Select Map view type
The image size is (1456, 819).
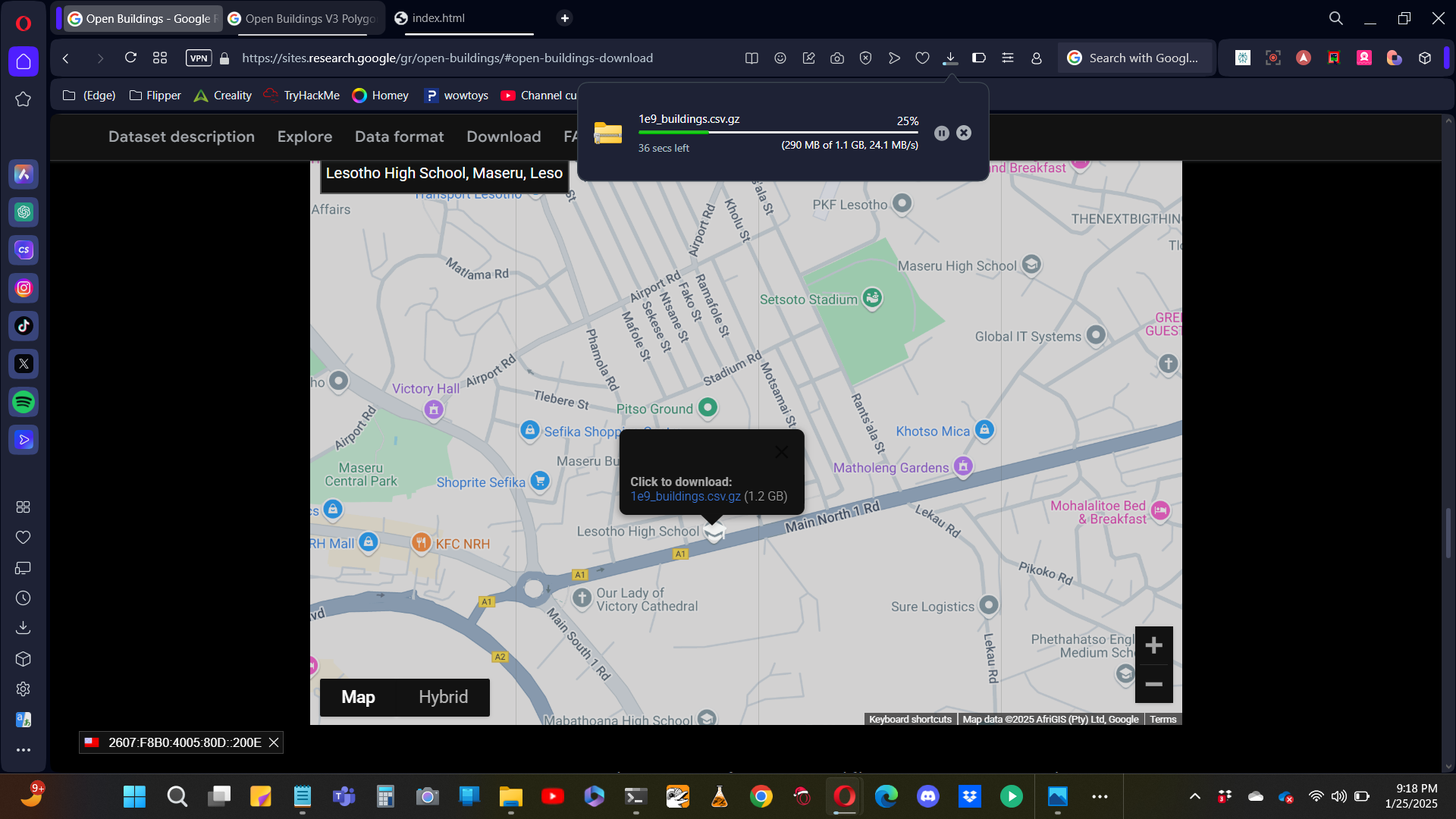click(358, 697)
